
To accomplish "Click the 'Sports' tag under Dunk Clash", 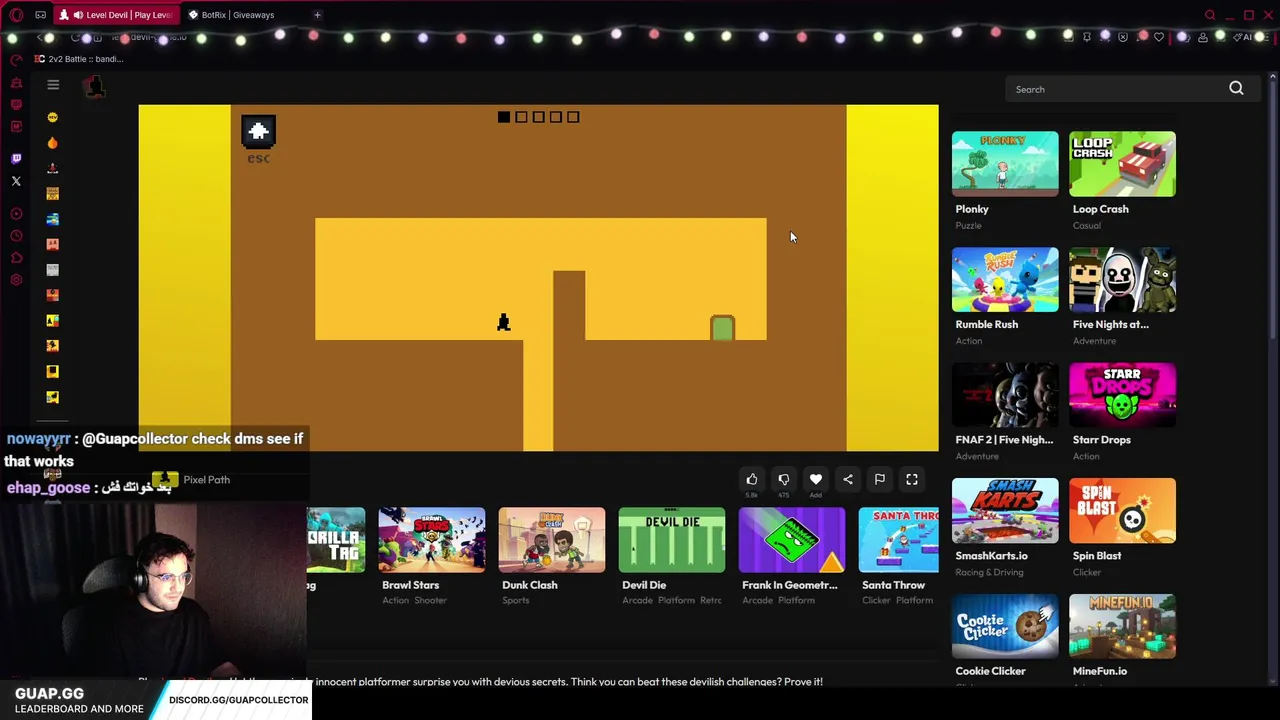I will [x=515, y=600].
